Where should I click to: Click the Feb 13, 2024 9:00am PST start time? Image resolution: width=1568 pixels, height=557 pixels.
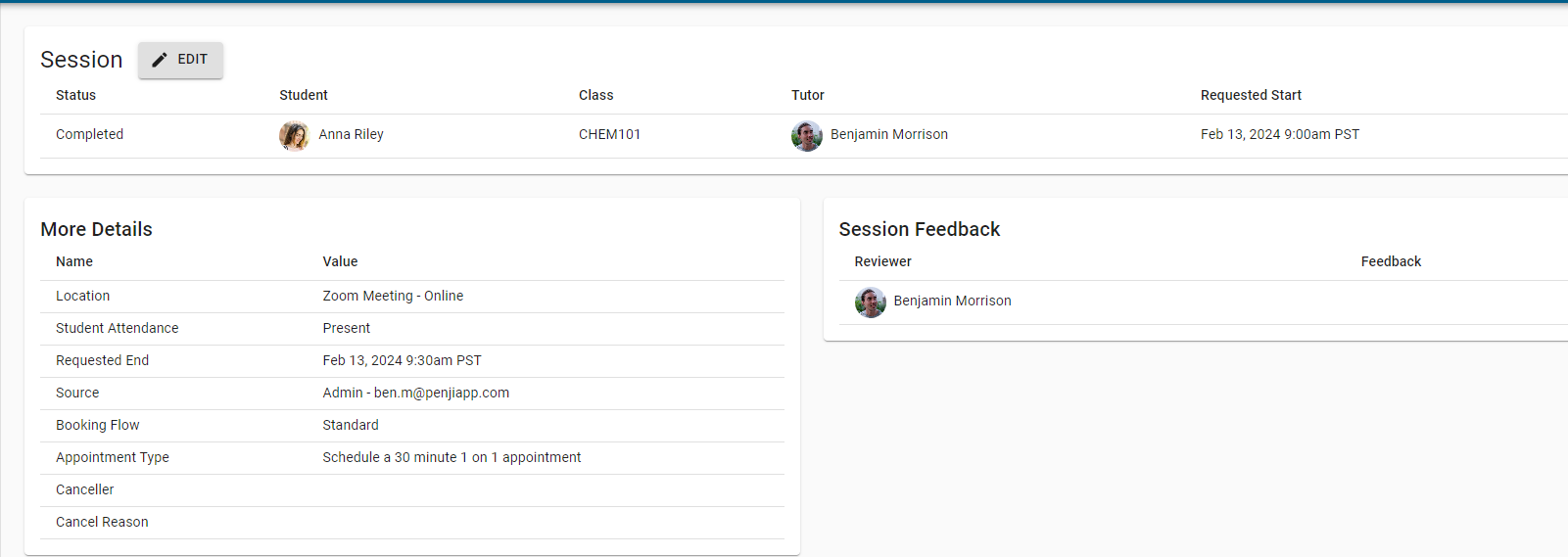[1279, 135]
